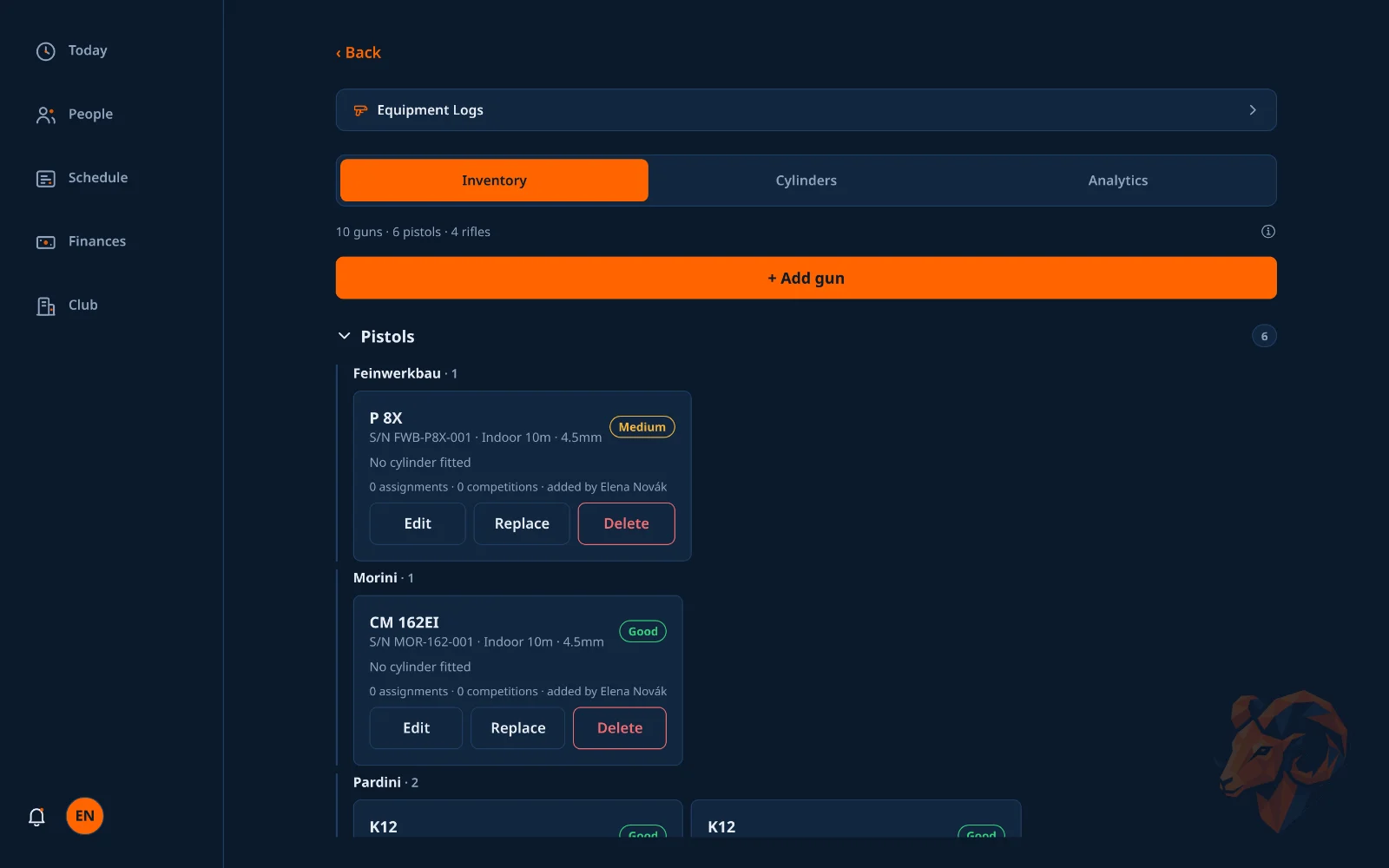Click the P 8X model title
This screenshot has height=868, width=1389.
pos(386,418)
